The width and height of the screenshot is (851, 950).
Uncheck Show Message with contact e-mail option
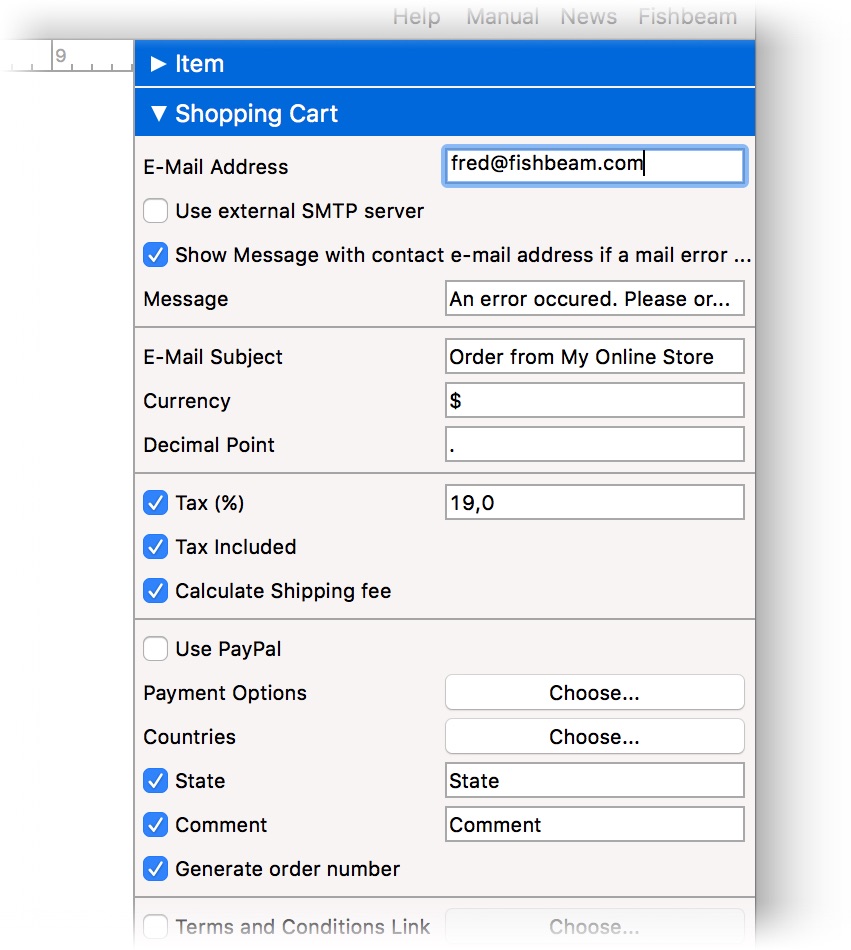[x=155, y=255]
